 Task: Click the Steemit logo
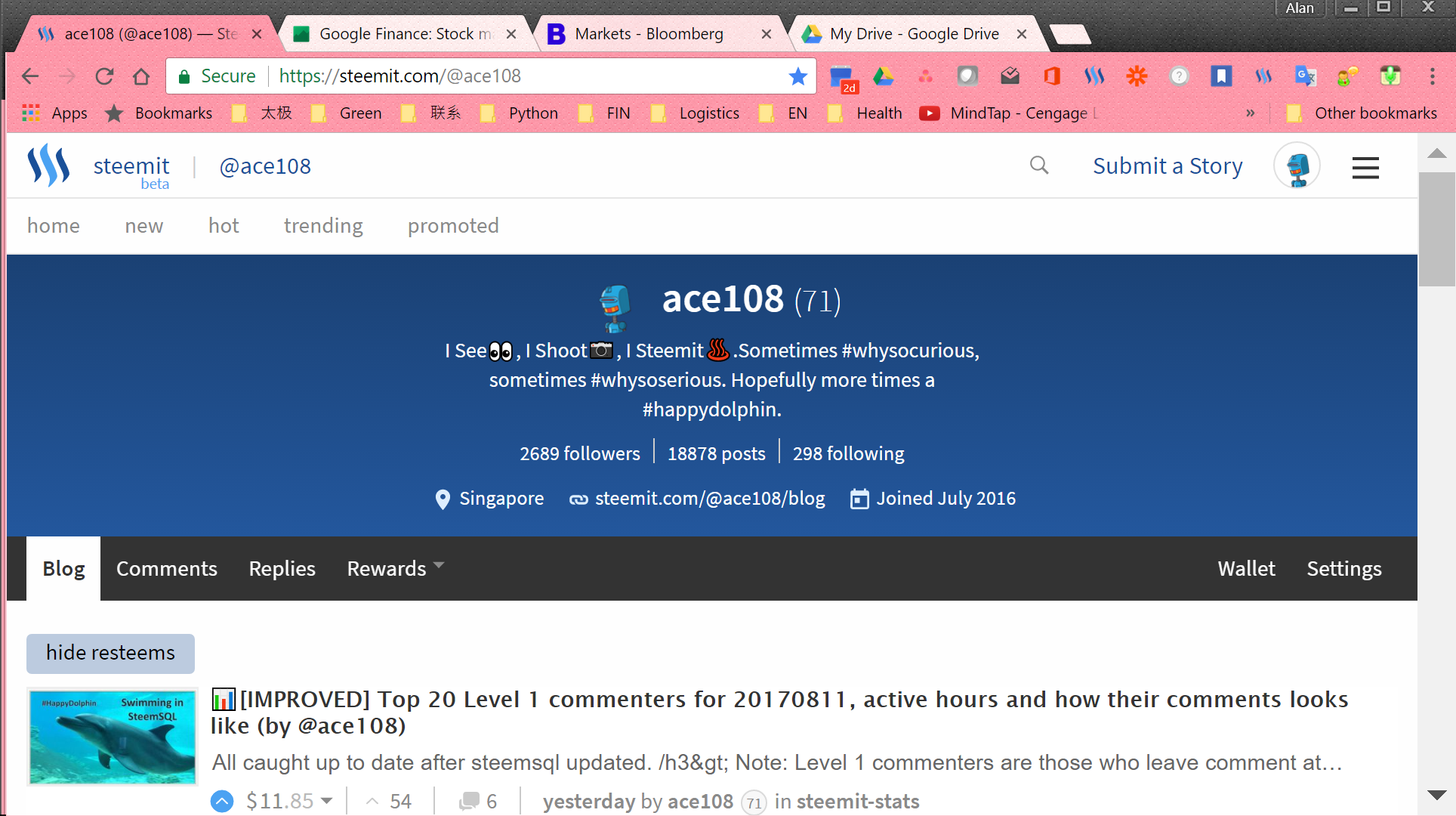pyautogui.click(x=49, y=165)
